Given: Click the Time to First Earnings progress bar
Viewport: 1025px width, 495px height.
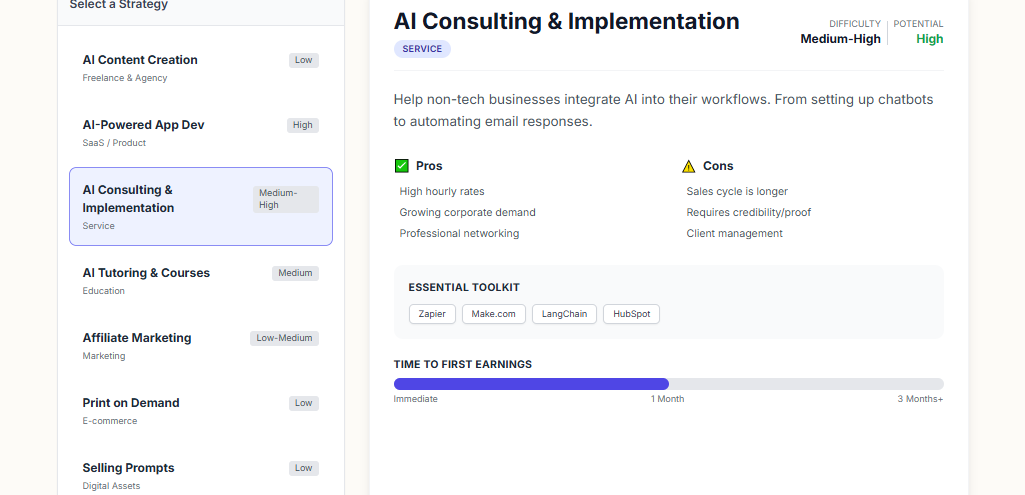Looking at the screenshot, I should pyautogui.click(x=668, y=384).
